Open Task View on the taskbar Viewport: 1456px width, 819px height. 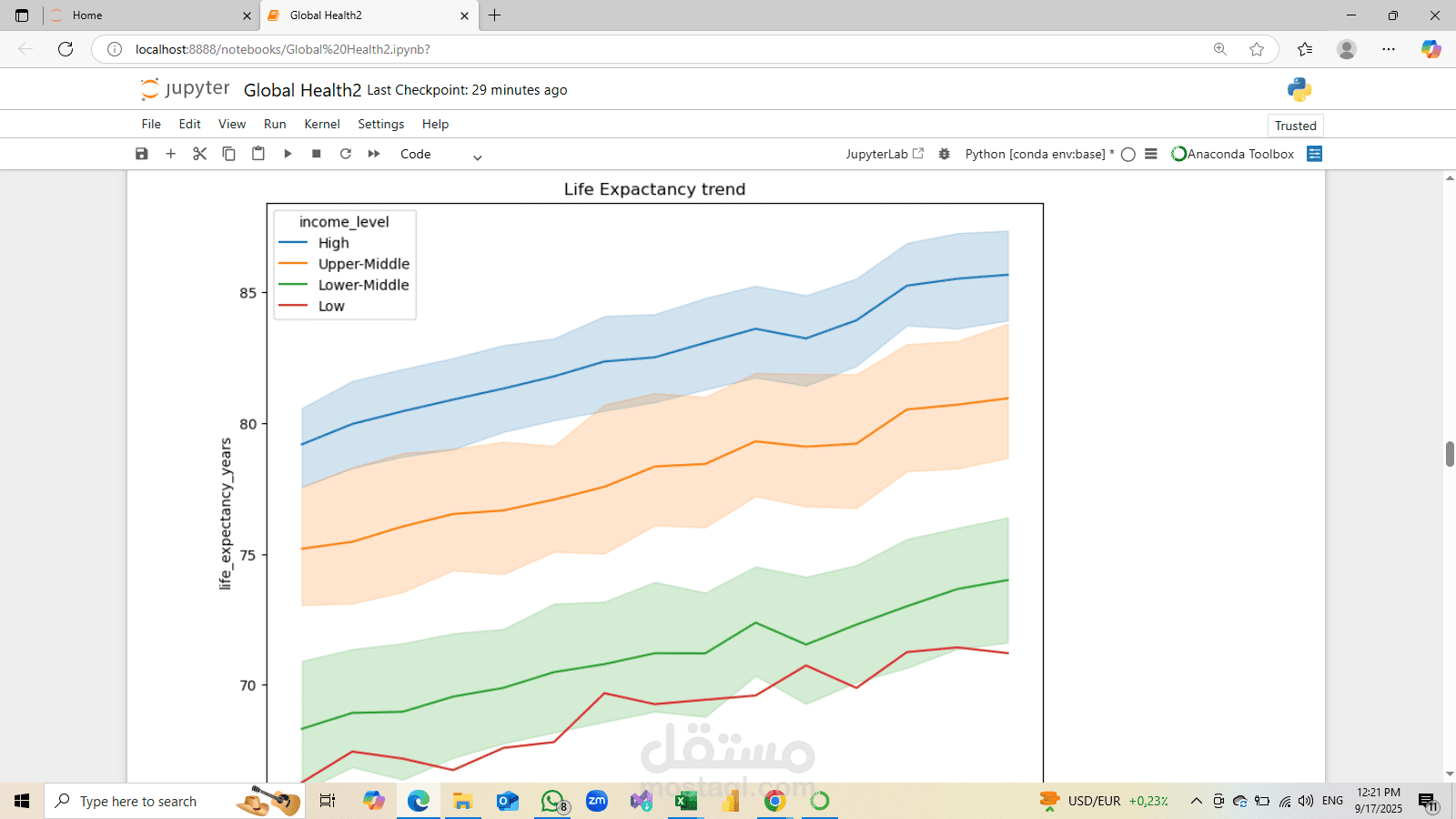(x=328, y=801)
